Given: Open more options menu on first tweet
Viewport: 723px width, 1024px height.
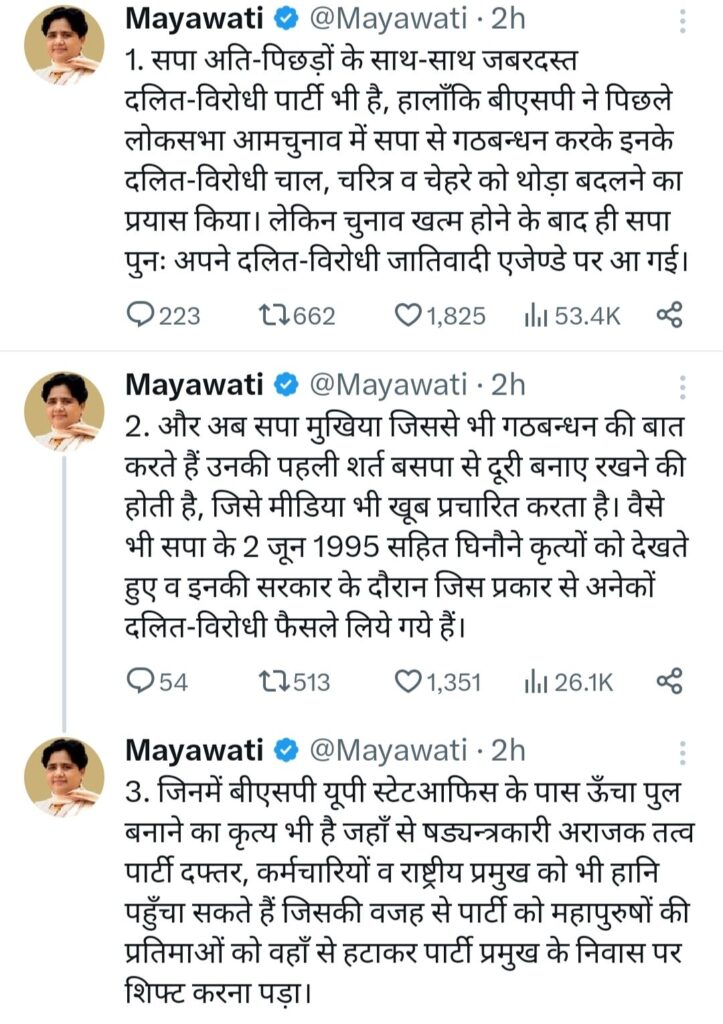Looking at the screenshot, I should (x=683, y=20).
